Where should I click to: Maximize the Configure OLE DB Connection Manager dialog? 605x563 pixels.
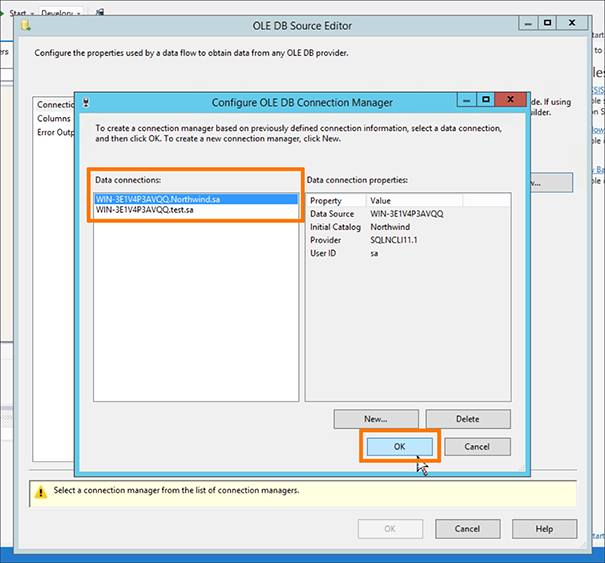click(x=486, y=100)
